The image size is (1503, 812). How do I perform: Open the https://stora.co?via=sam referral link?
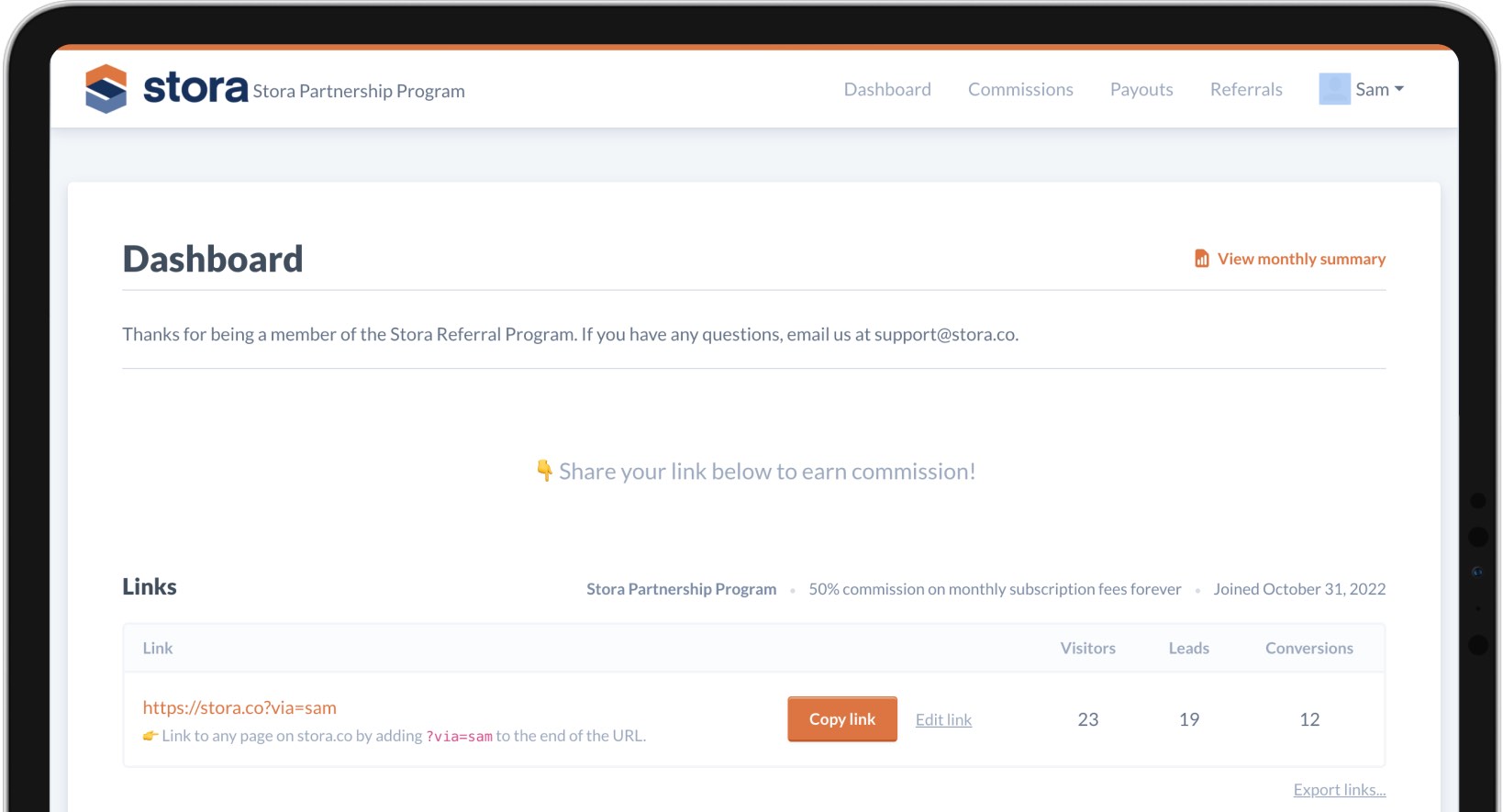239,707
